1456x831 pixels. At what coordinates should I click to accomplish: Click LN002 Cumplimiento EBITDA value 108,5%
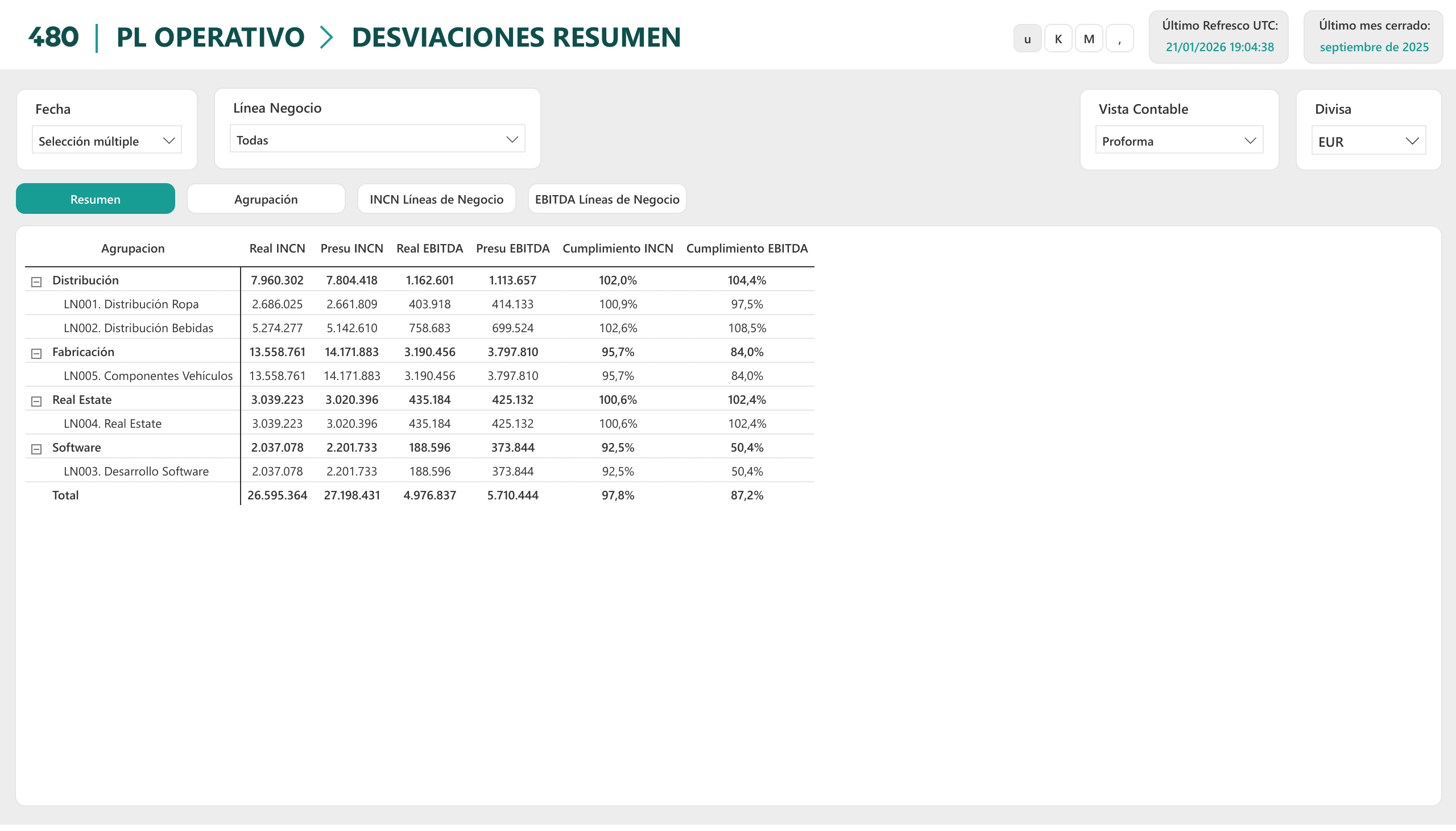click(x=747, y=328)
